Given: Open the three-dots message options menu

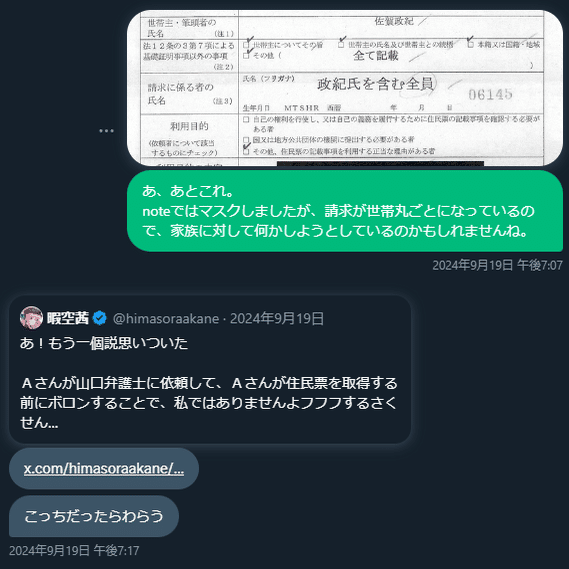Looking at the screenshot, I should (x=106, y=131).
